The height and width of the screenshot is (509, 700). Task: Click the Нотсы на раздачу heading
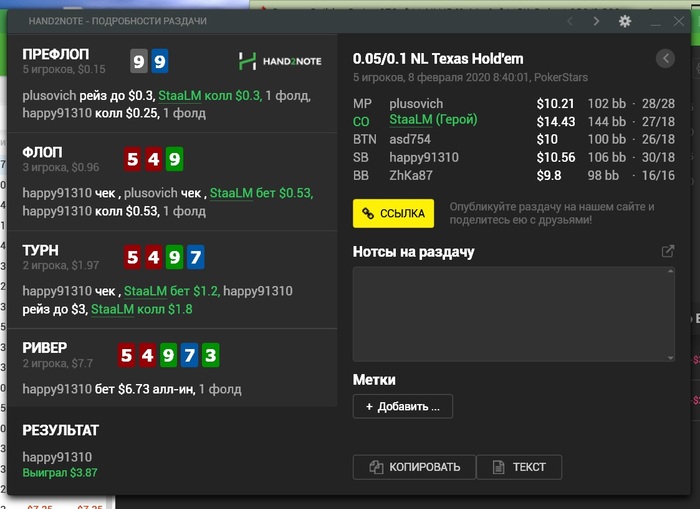pos(413,252)
